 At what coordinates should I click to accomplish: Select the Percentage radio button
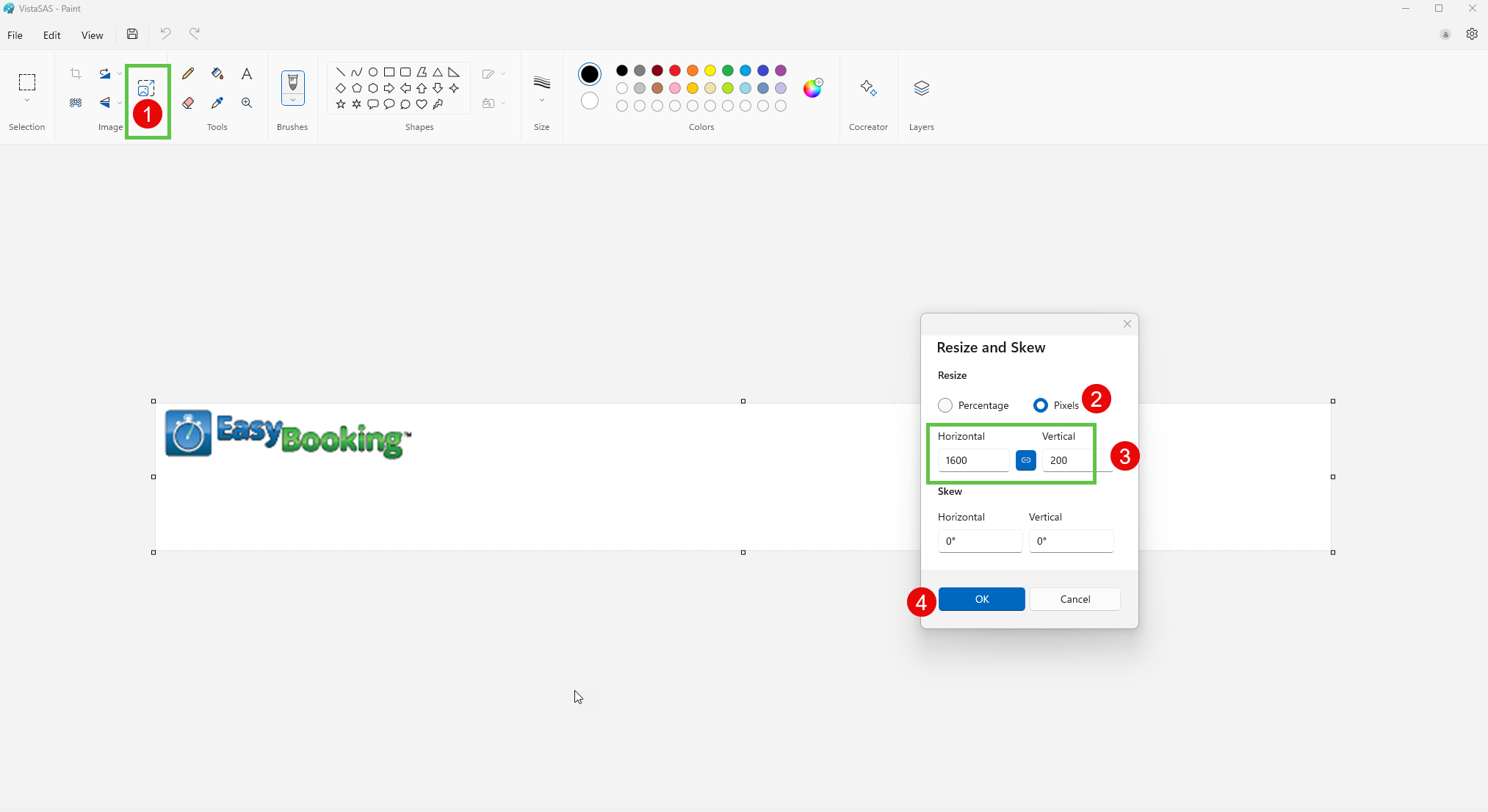(x=945, y=405)
